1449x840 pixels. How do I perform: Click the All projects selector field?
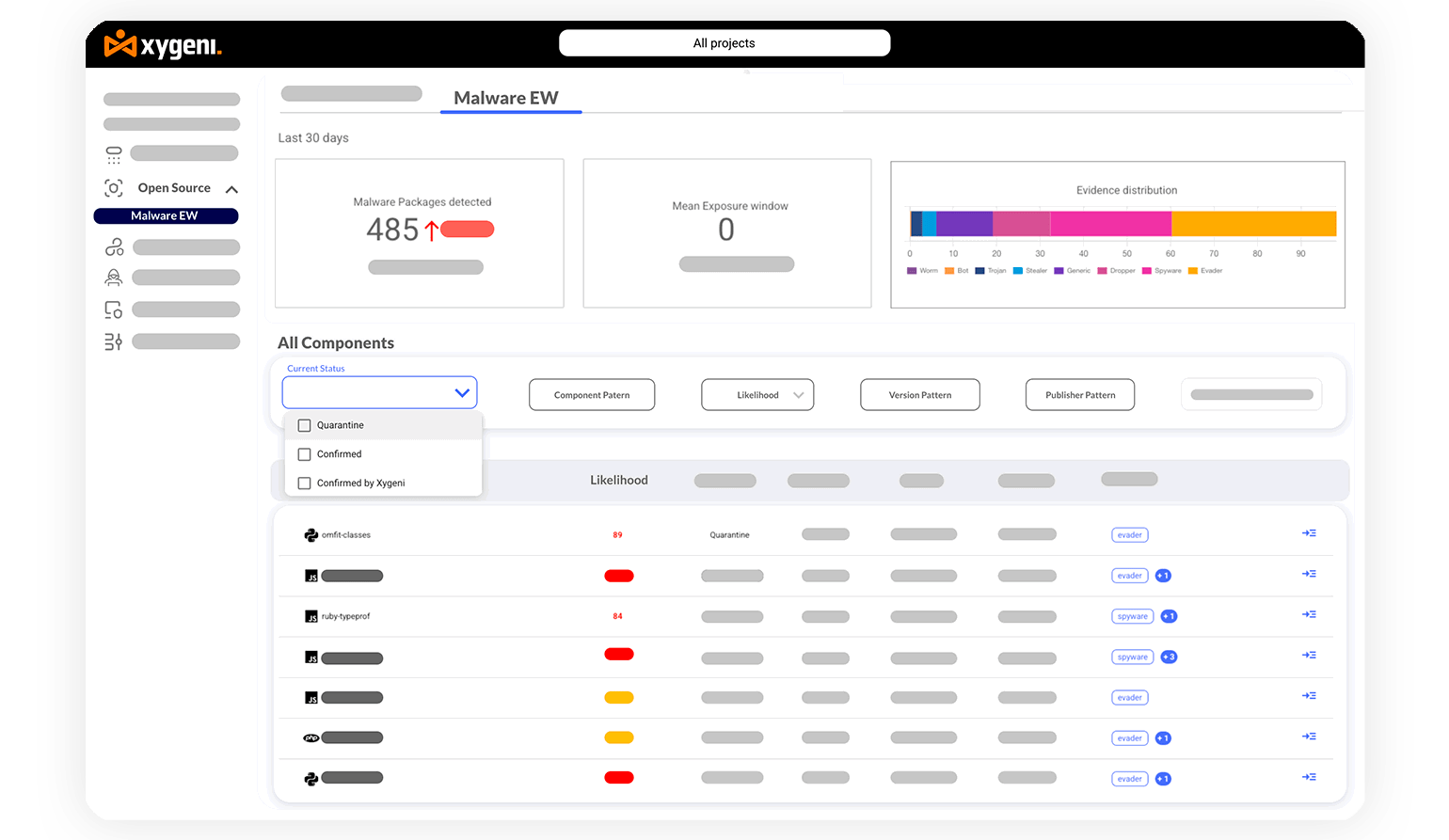tap(724, 43)
